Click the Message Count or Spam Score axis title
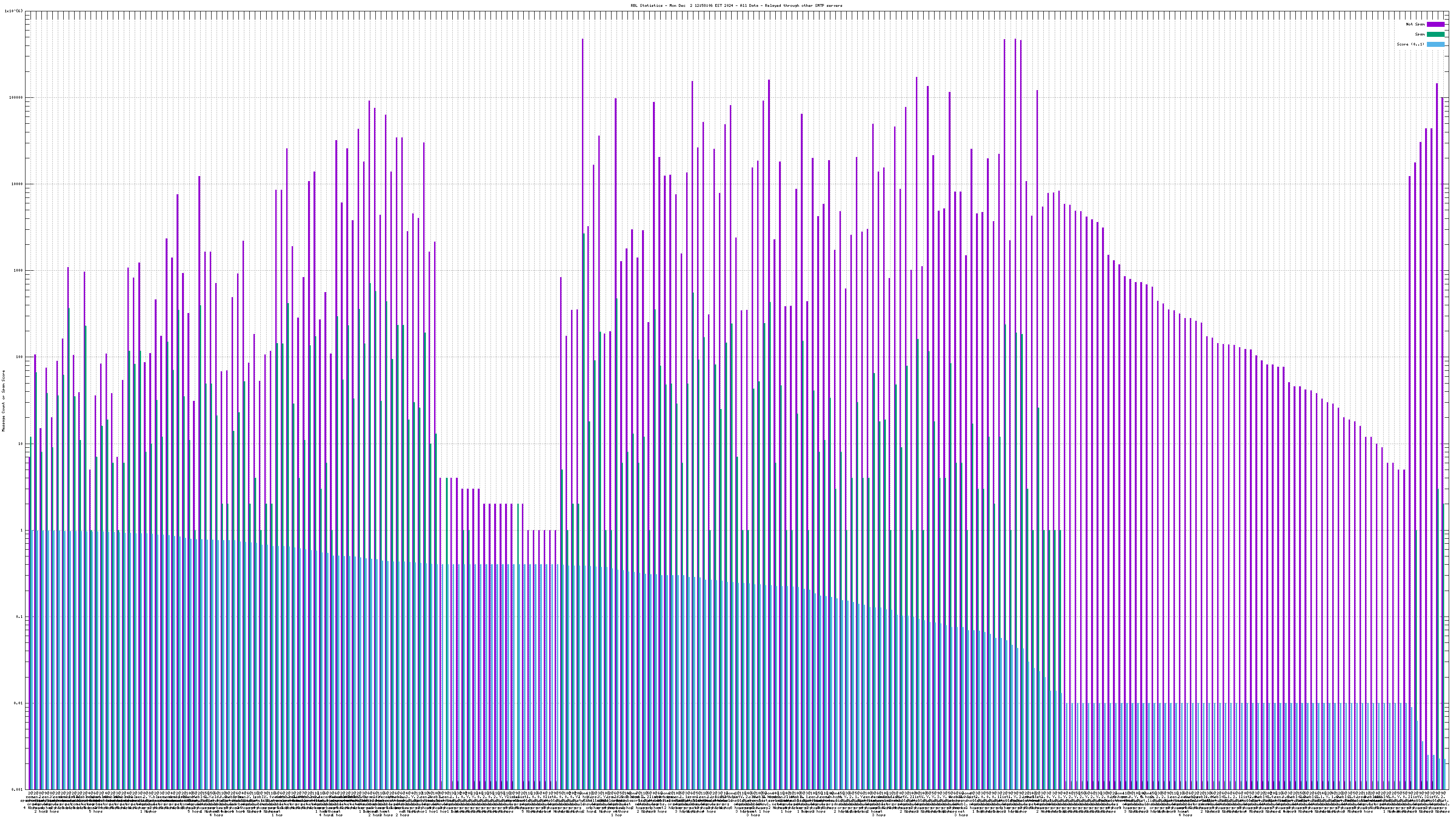 pyautogui.click(x=3, y=400)
